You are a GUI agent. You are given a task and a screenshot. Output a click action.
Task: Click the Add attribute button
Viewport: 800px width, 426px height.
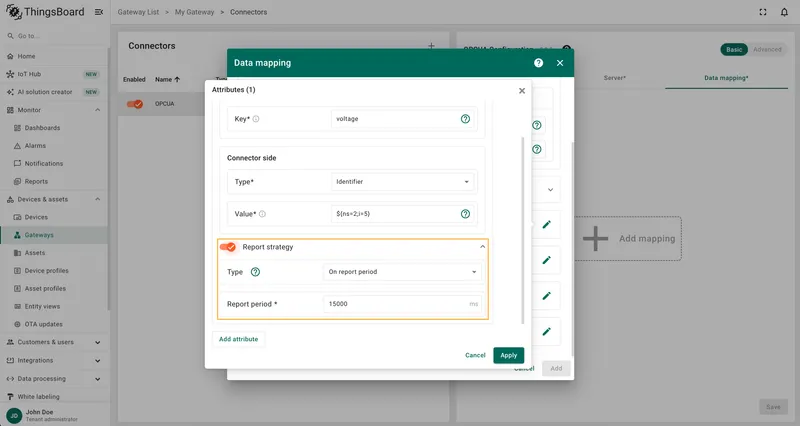coord(238,339)
